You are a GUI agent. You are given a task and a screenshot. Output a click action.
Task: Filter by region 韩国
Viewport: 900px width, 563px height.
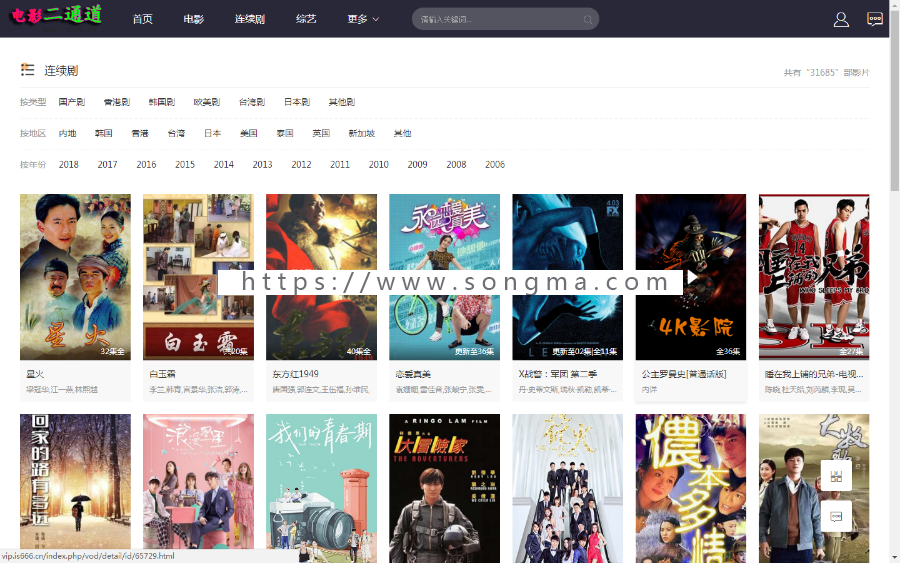[x=103, y=133]
